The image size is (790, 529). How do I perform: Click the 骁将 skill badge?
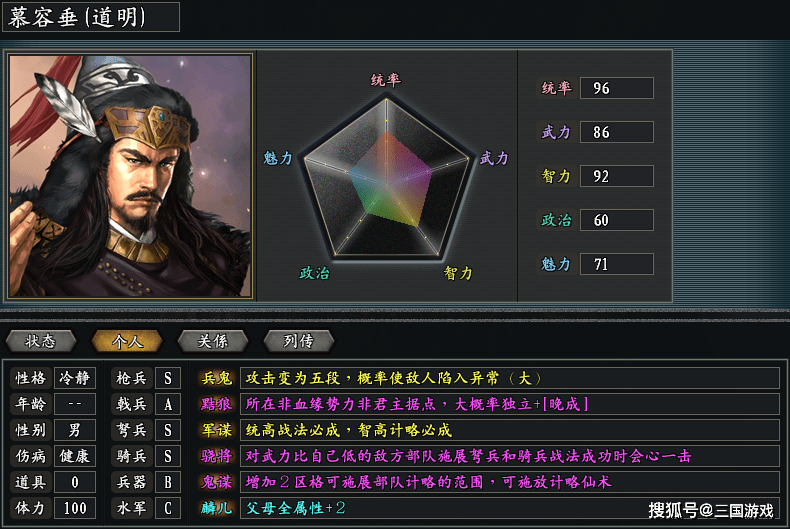[216, 456]
